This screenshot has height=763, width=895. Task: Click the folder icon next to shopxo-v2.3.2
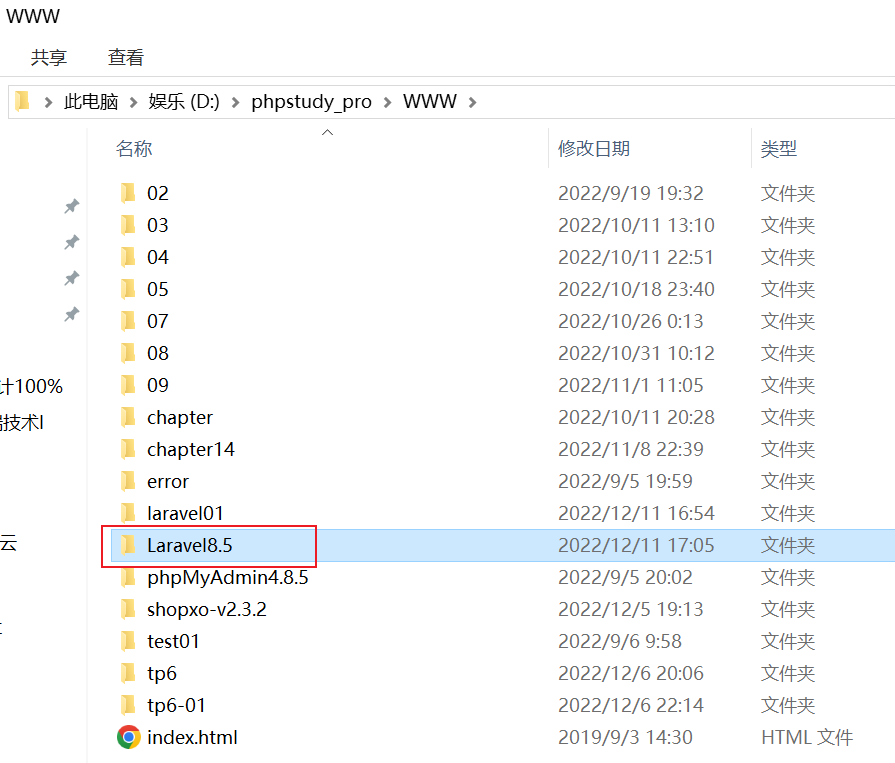coord(128,609)
